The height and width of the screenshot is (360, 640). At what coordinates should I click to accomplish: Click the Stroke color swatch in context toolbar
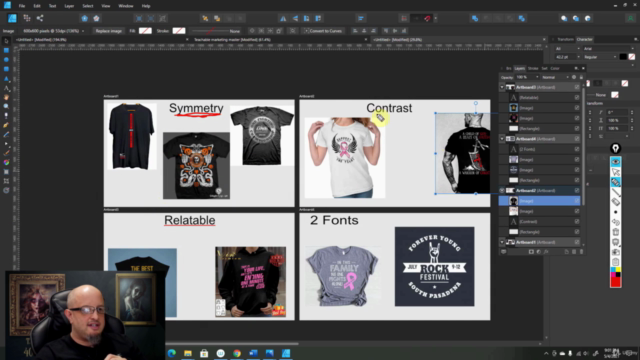[179, 31]
